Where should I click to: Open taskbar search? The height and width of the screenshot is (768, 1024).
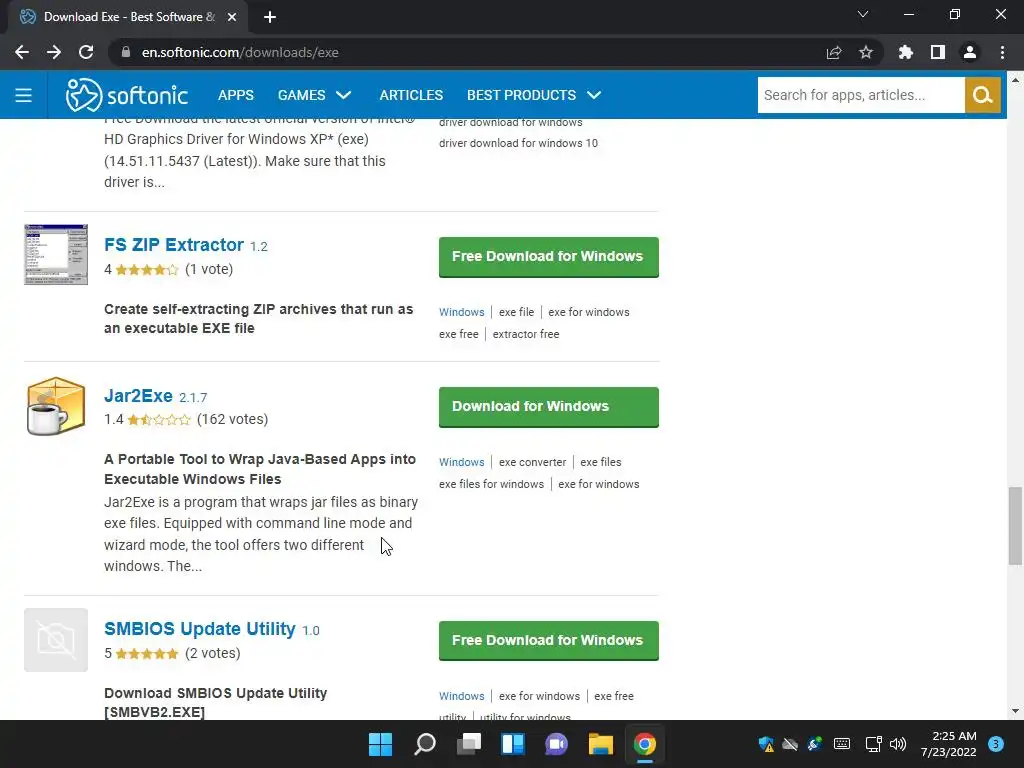[x=424, y=744]
